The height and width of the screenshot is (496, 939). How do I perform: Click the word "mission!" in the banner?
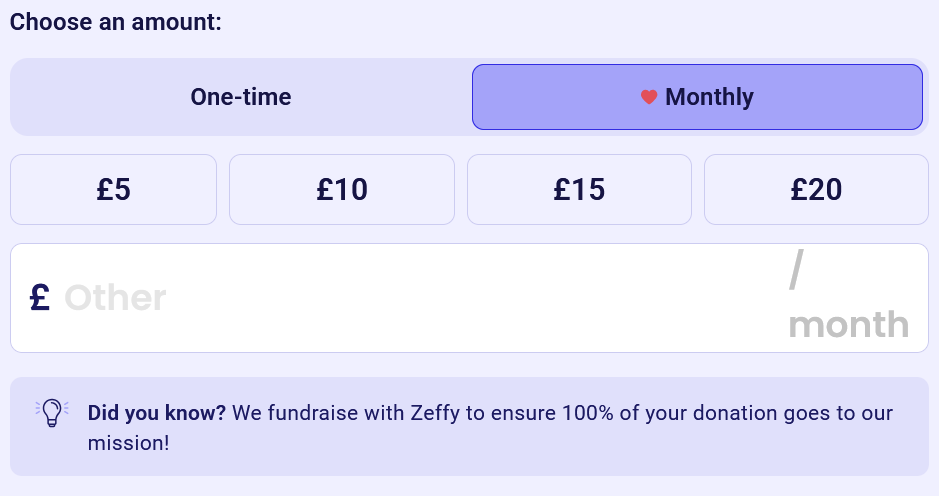(x=129, y=442)
